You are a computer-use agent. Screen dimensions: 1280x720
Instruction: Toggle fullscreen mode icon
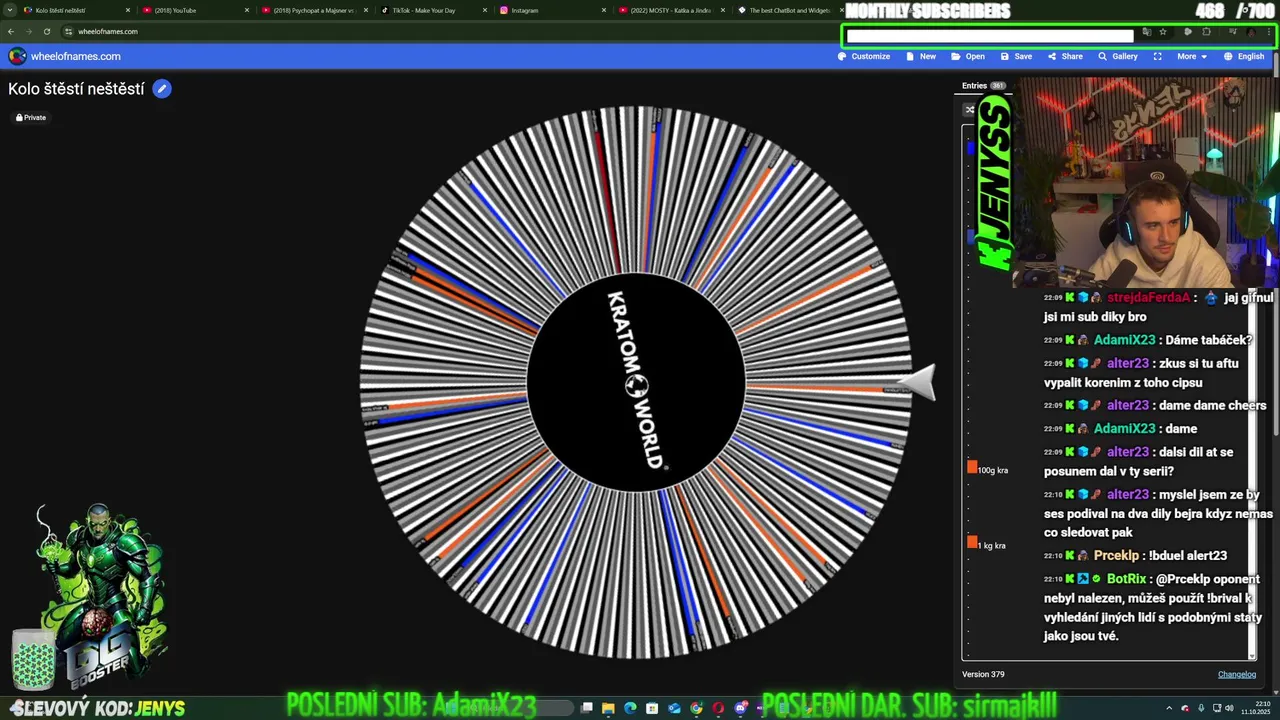pos(1157,56)
